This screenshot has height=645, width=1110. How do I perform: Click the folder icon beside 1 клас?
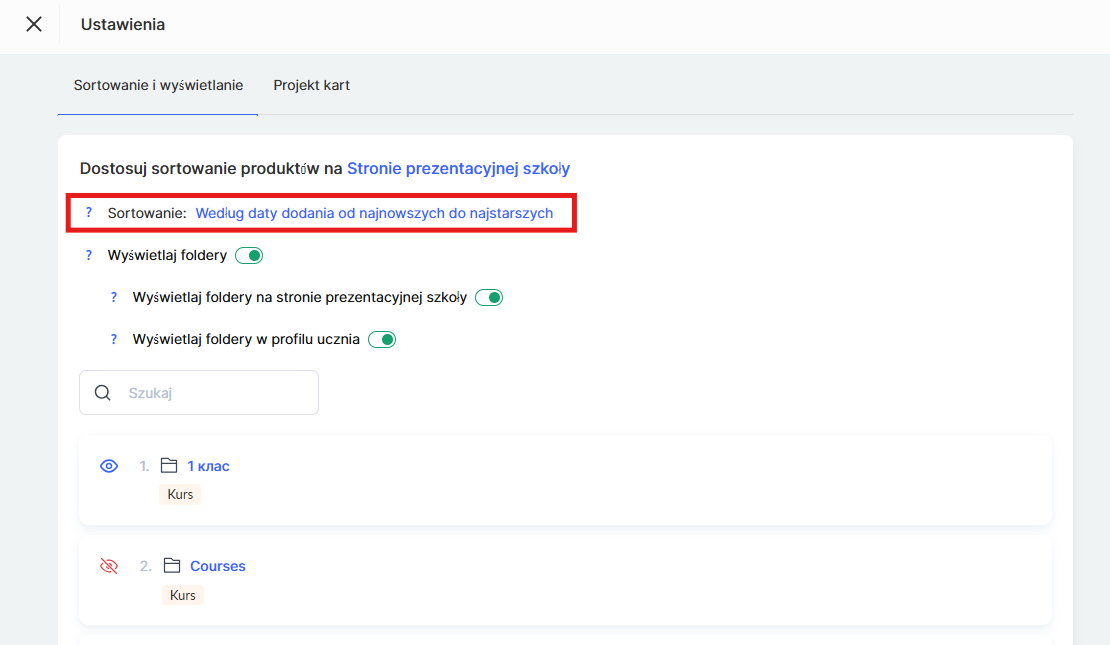click(169, 466)
